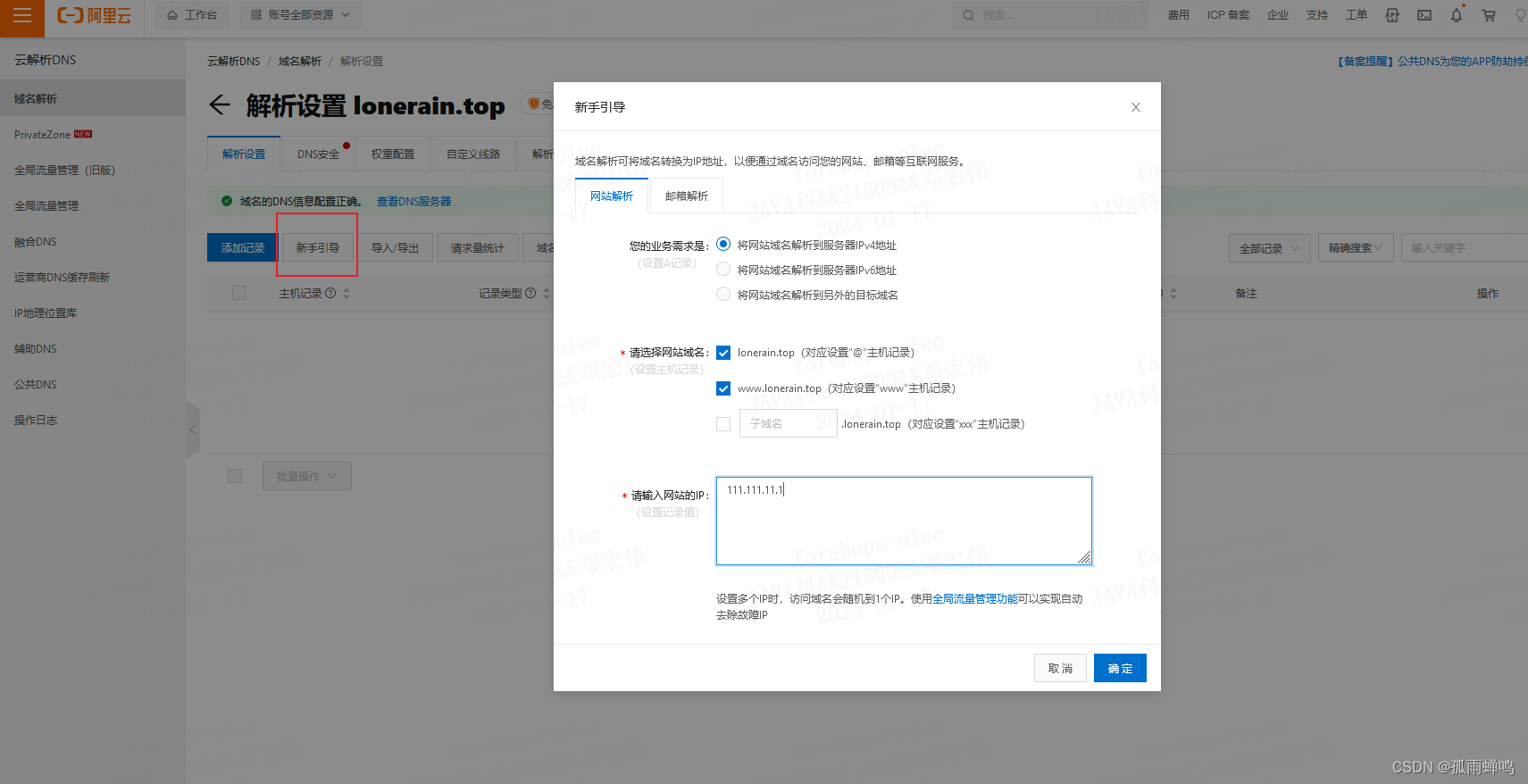Click the lightbulb help icon in header

[1519, 15]
